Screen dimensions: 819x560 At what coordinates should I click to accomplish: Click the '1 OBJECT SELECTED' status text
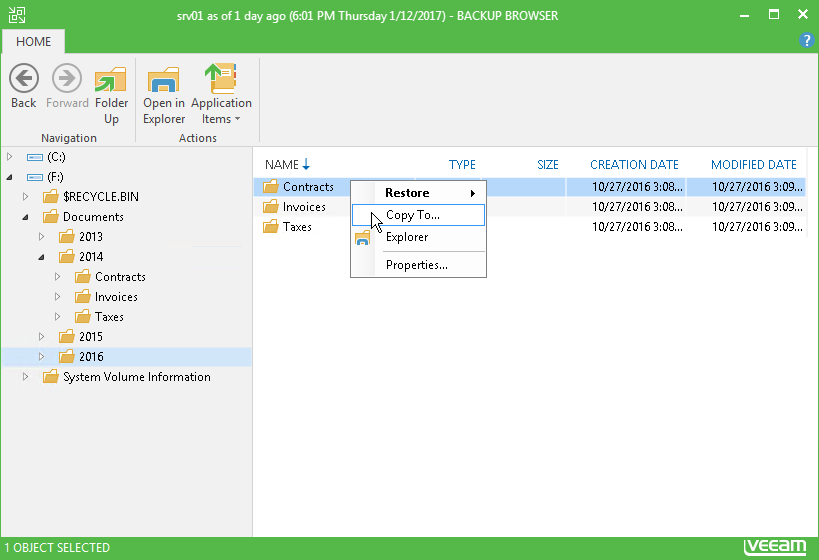pyautogui.click(x=57, y=548)
